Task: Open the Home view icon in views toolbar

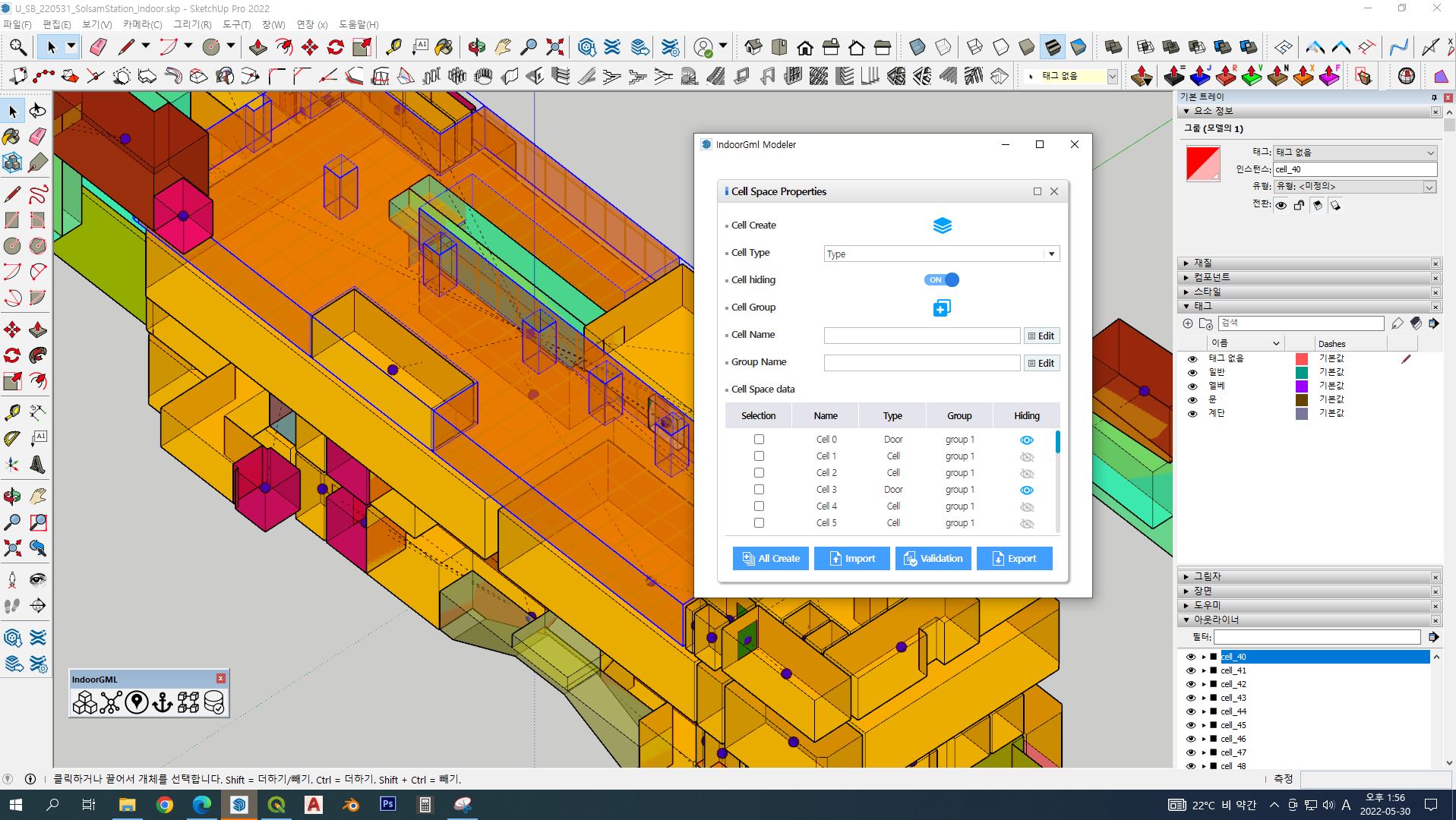Action: point(805,48)
